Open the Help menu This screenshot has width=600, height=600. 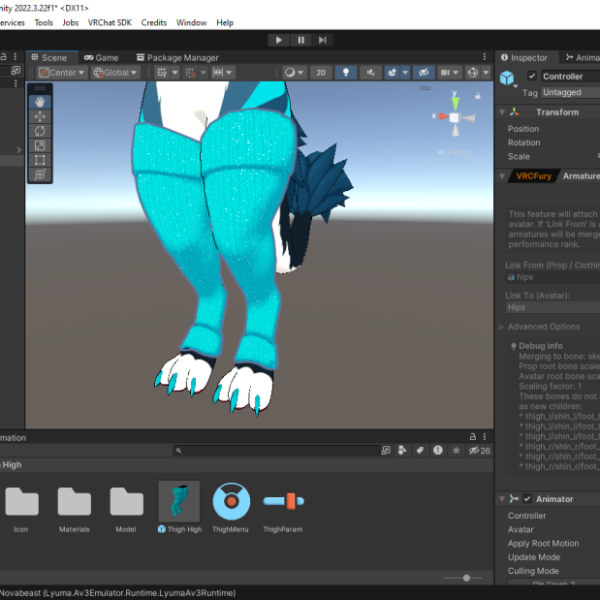[225, 23]
